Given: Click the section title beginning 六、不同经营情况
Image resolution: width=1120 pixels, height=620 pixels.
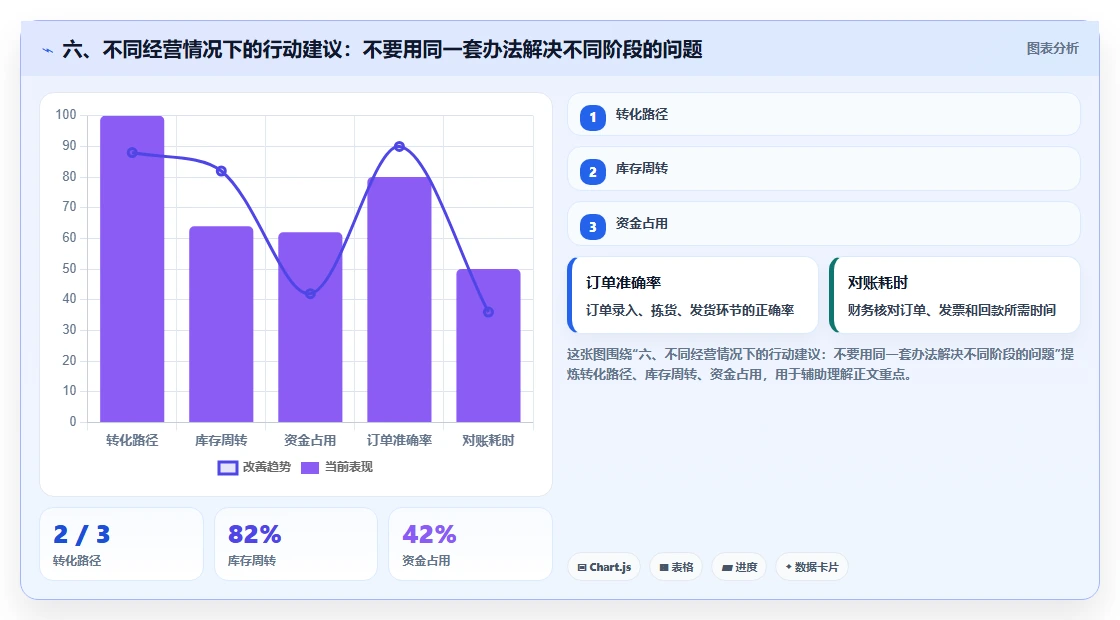Looking at the screenshot, I should pyautogui.click(x=382, y=49).
